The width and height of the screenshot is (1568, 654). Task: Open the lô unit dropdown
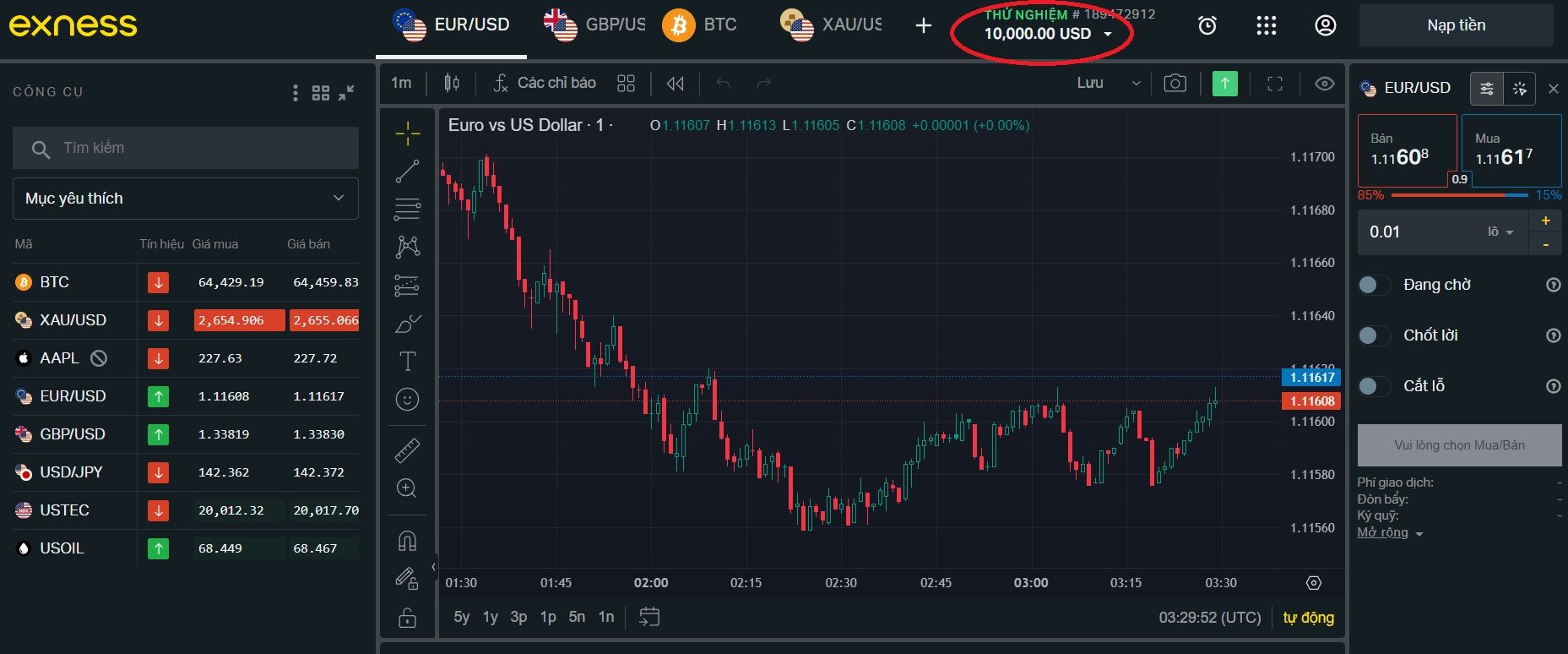1500,232
